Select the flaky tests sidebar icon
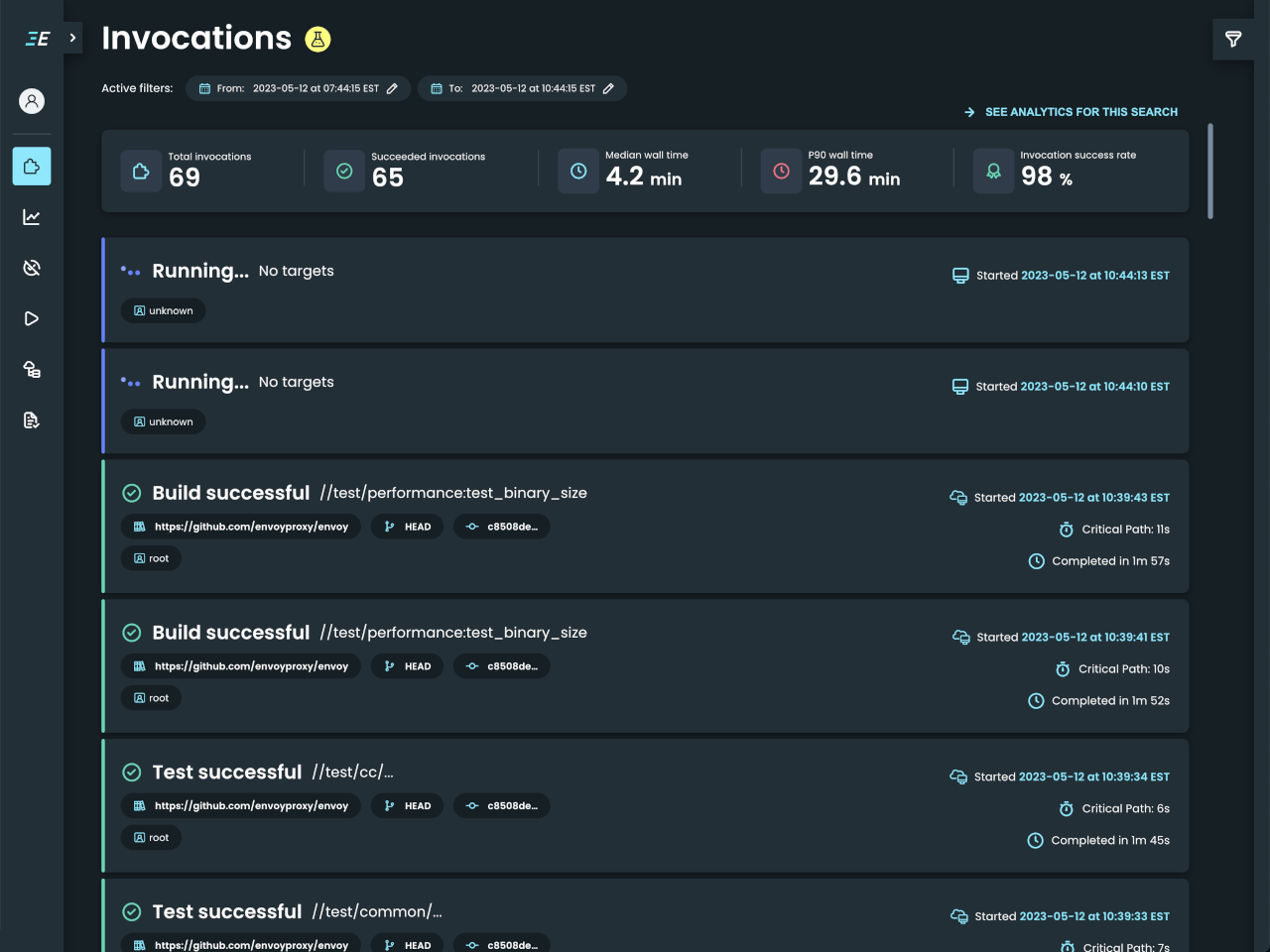The image size is (1270, 952). (31, 267)
